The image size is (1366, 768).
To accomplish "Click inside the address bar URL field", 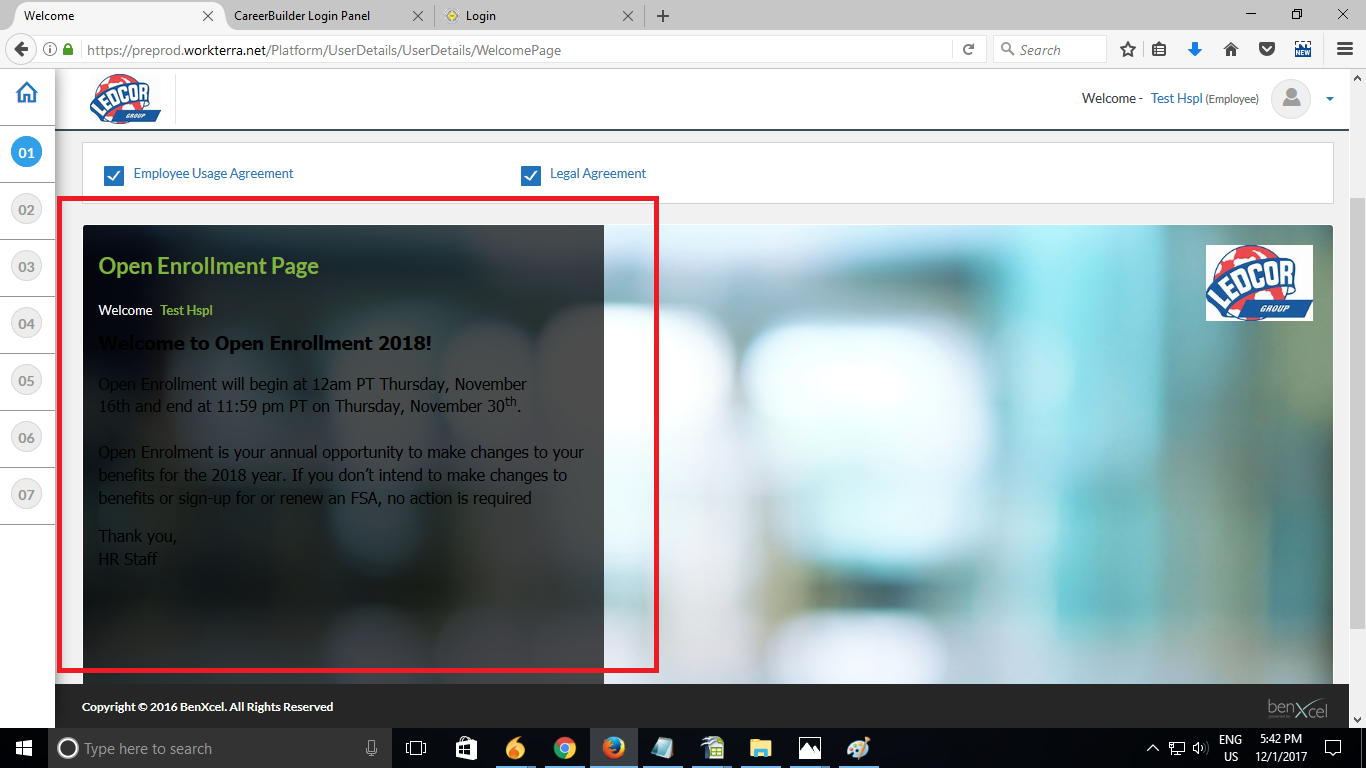I will click(x=400, y=49).
